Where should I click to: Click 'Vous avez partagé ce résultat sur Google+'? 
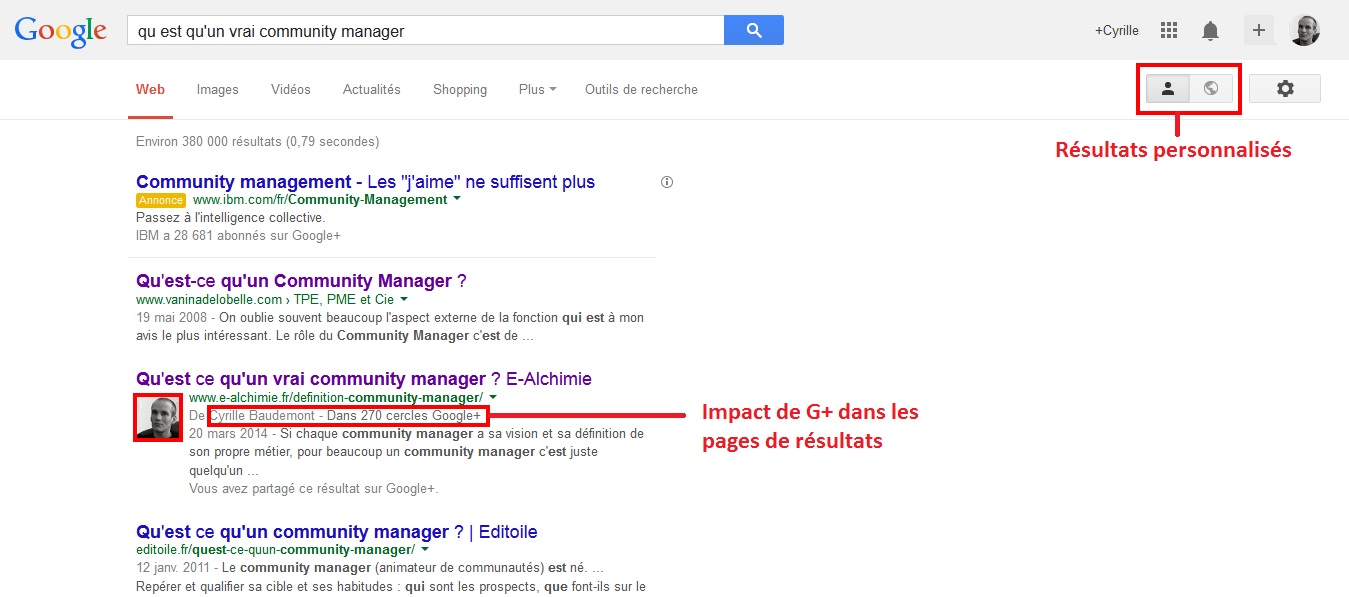point(313,489)
